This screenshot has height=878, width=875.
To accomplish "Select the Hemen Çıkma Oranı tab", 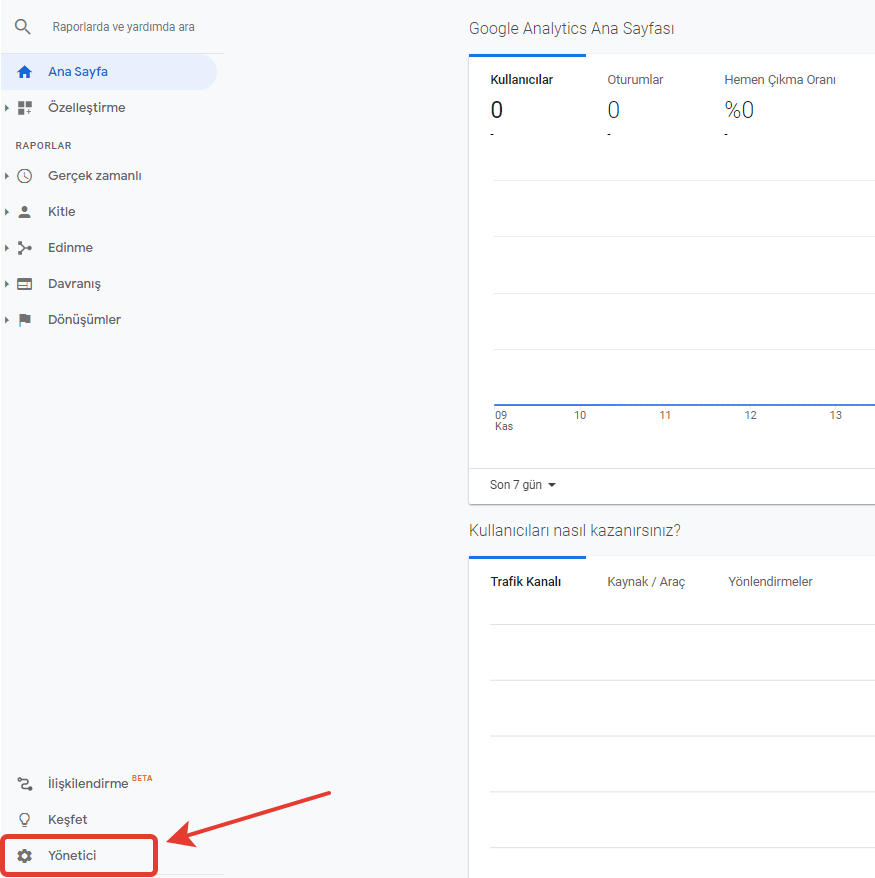I will tap(780, 80).
